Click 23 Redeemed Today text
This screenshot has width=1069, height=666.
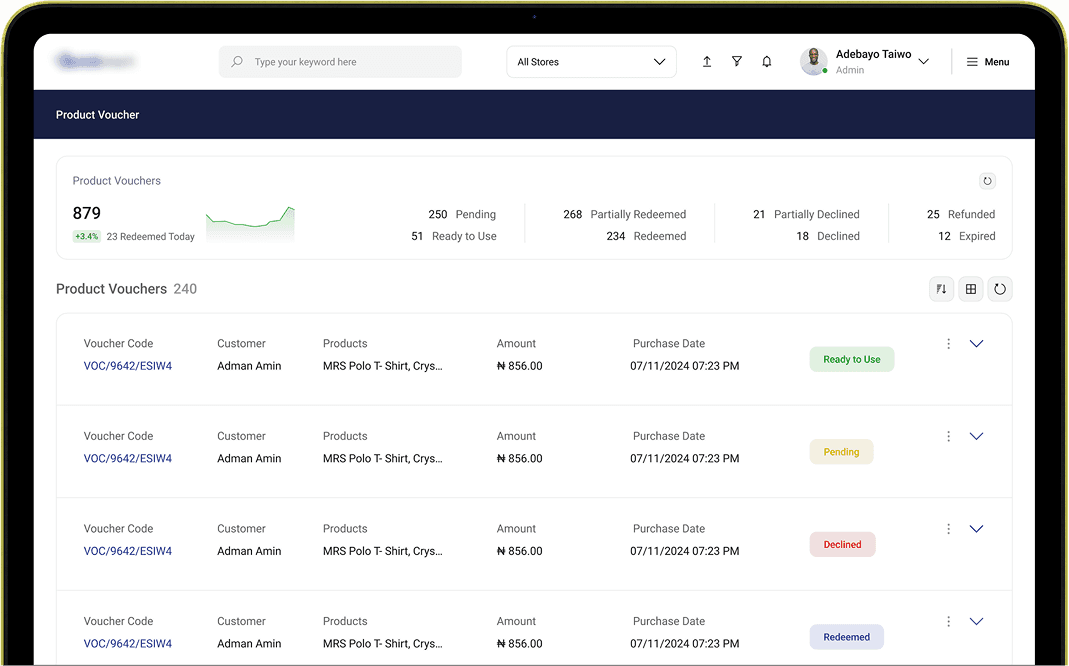point(151,237)
